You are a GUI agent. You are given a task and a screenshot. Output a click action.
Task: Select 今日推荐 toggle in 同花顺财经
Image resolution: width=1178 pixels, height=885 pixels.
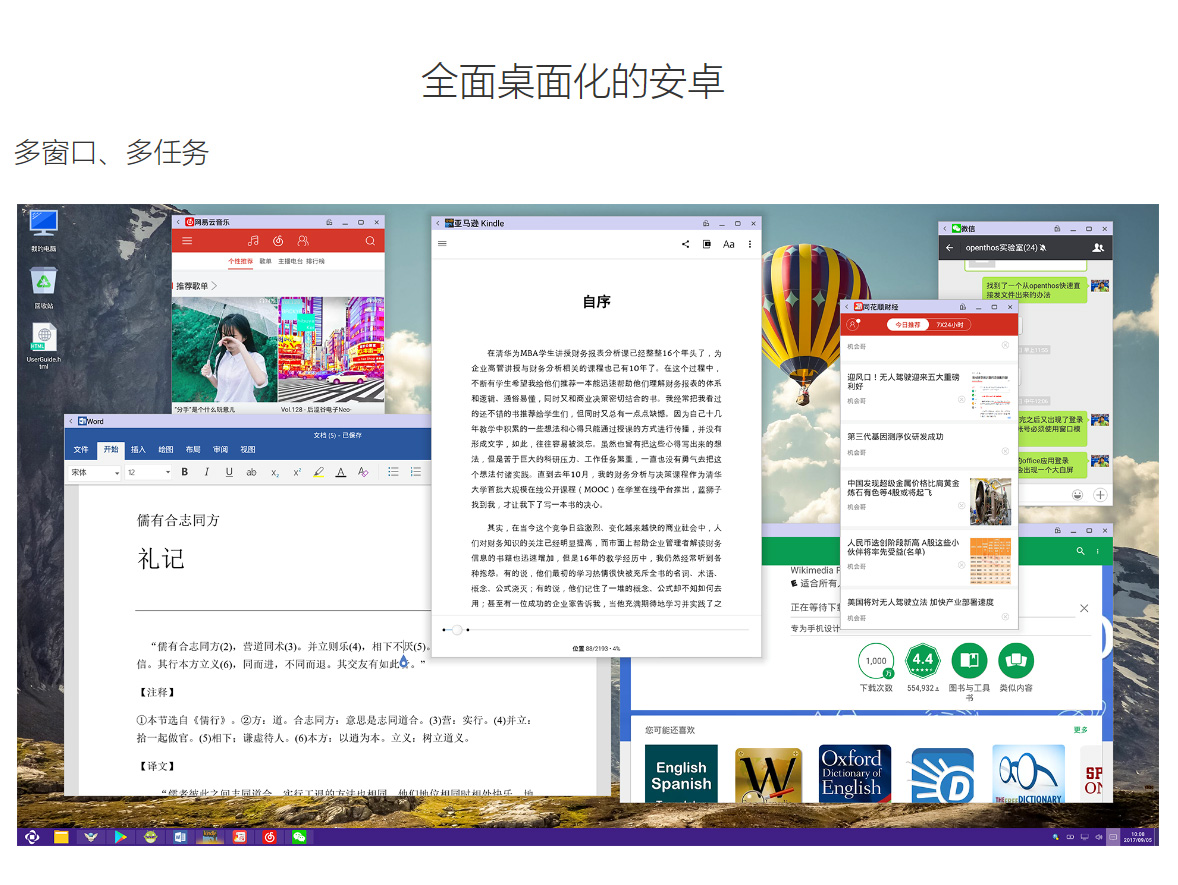pyautogui.click(x=908, y=325)
